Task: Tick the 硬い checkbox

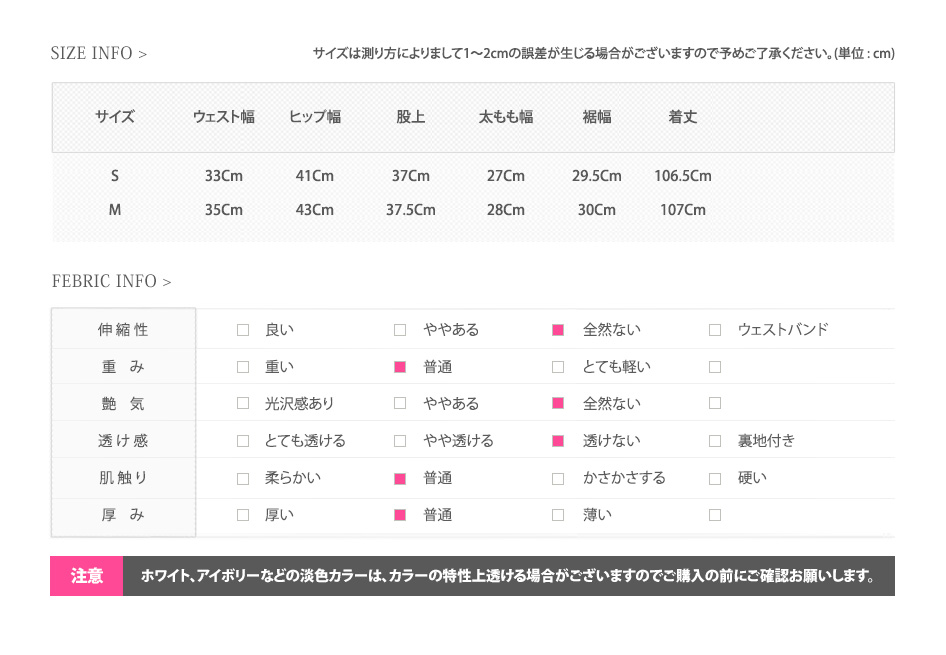Action: tap(714, 479)
